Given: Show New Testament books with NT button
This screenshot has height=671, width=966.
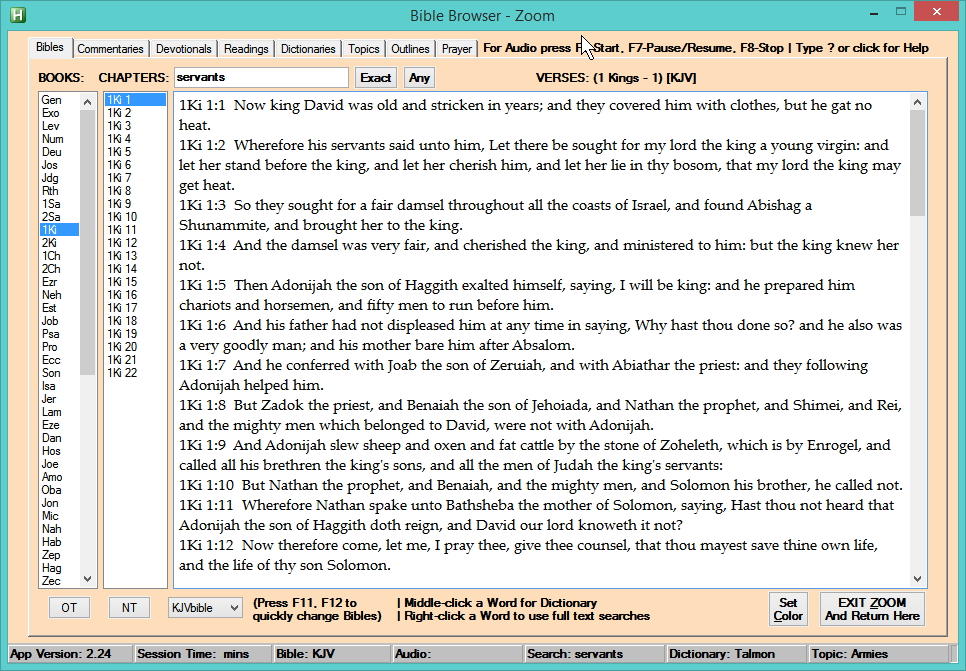Looking at the screenshot, I should pyautogui.click(x=129, y=608).
